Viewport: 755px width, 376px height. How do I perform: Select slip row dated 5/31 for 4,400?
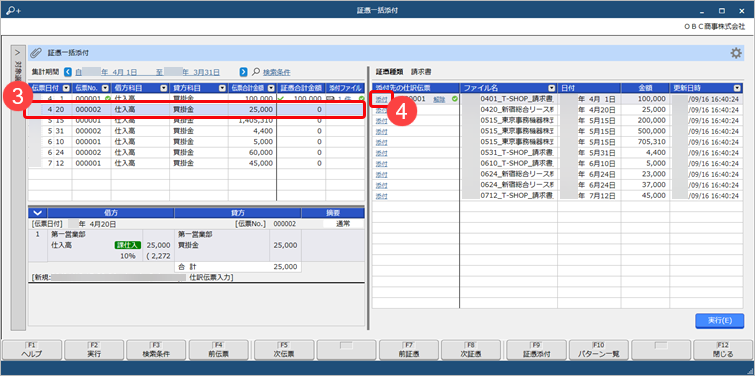(x=196, y=131)
